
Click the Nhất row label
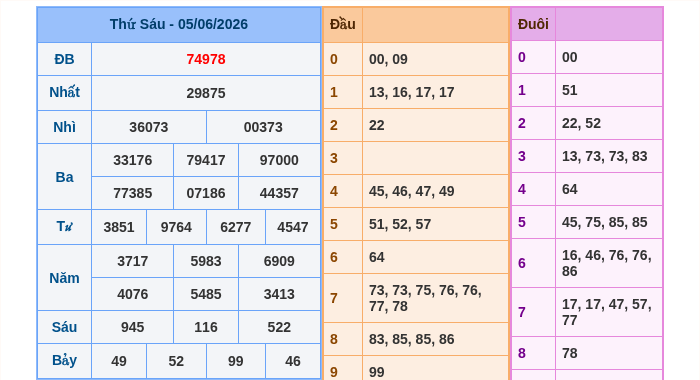point(64,92)
